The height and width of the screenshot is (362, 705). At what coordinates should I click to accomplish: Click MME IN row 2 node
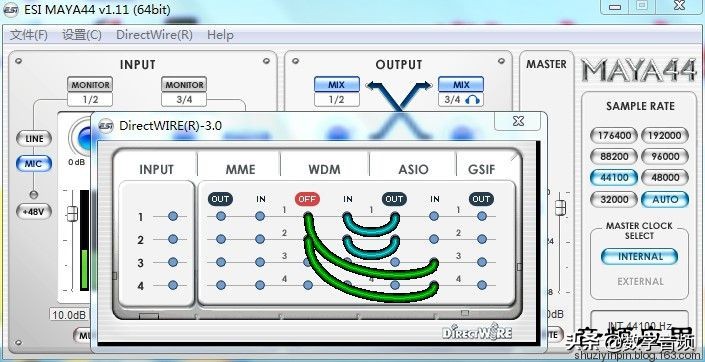[x=260, y=239]
